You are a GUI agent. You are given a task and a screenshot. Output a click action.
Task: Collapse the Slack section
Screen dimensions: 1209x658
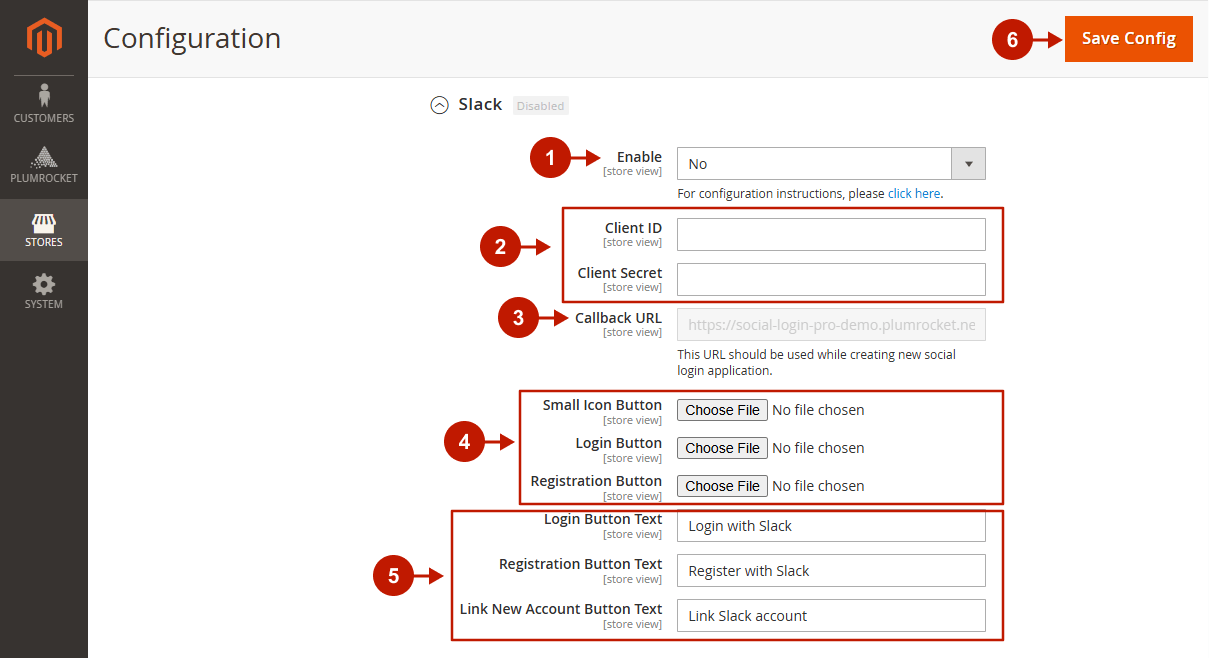439,105
